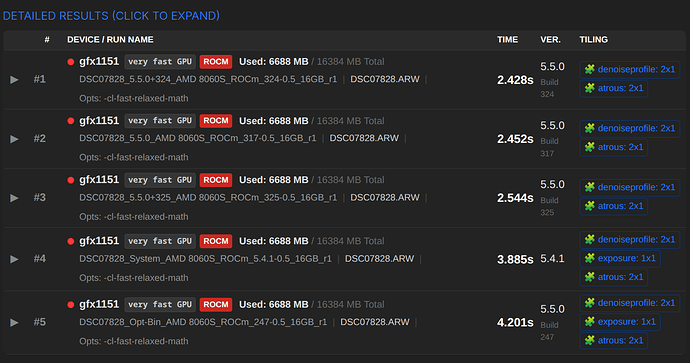Viewport: 690px width, 363px height.
Task: Click Used: 6688 MB text in row #5
Action: pos(274,304)
